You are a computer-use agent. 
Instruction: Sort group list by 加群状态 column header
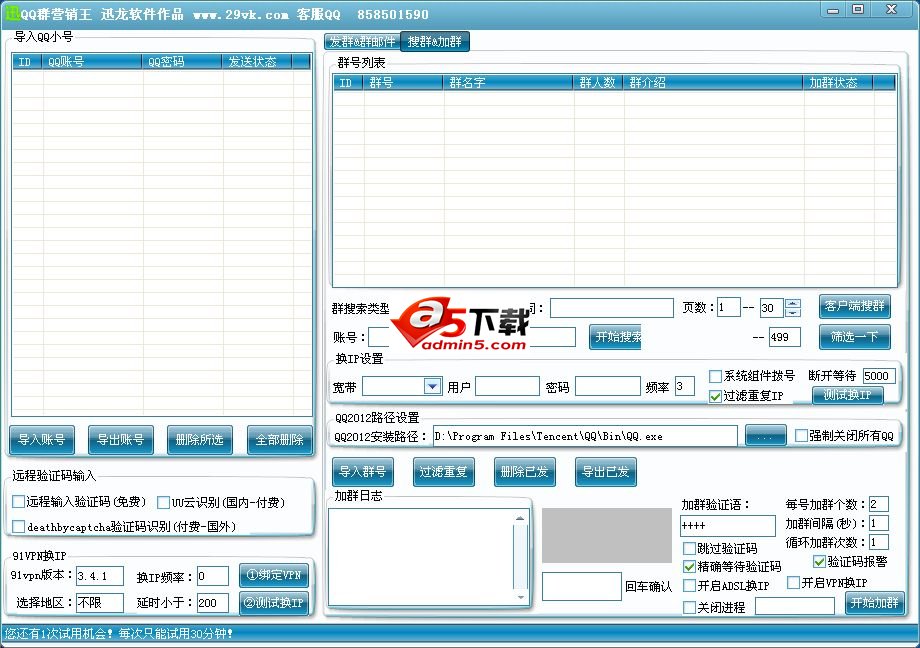click(837, 83)
